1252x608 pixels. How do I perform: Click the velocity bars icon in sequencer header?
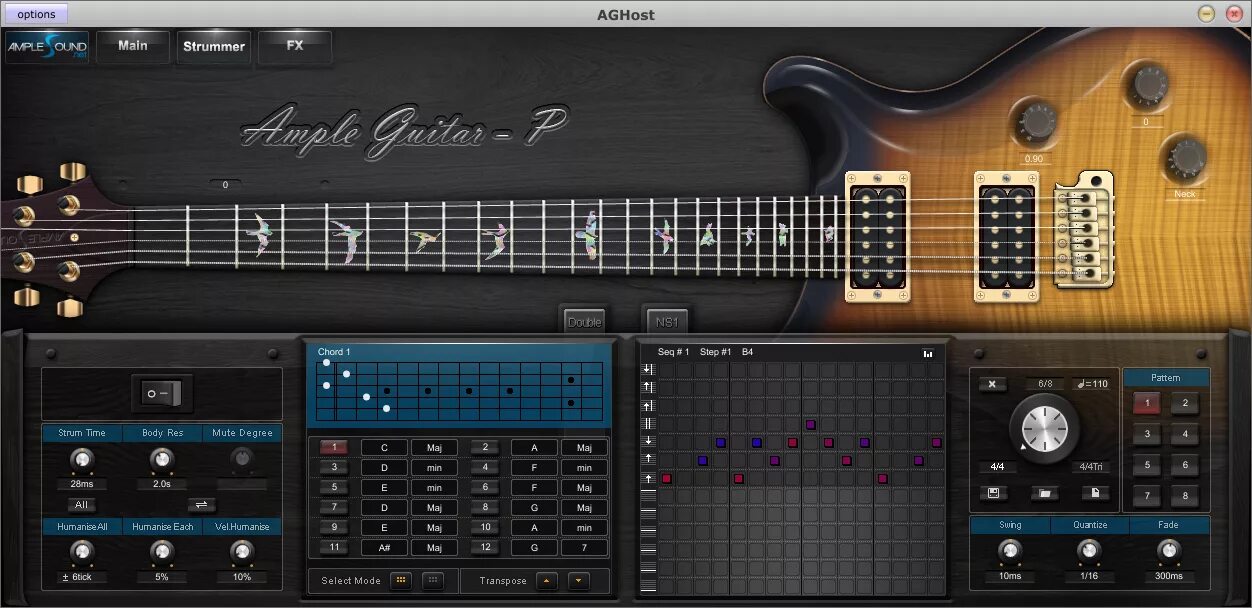click(927, 353)
